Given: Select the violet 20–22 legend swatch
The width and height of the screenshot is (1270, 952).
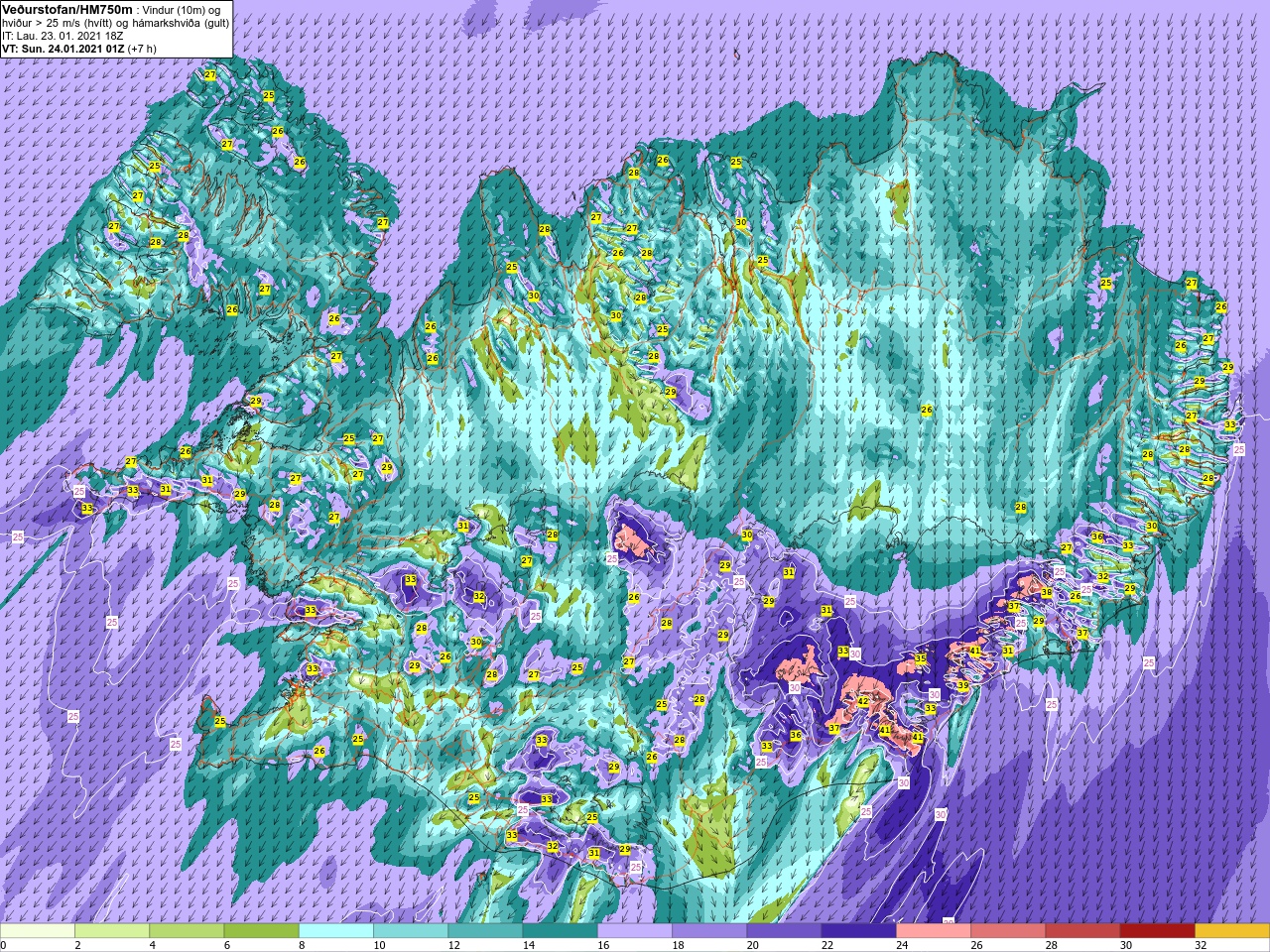Looking at the screenshot, I should pos(784,931).
